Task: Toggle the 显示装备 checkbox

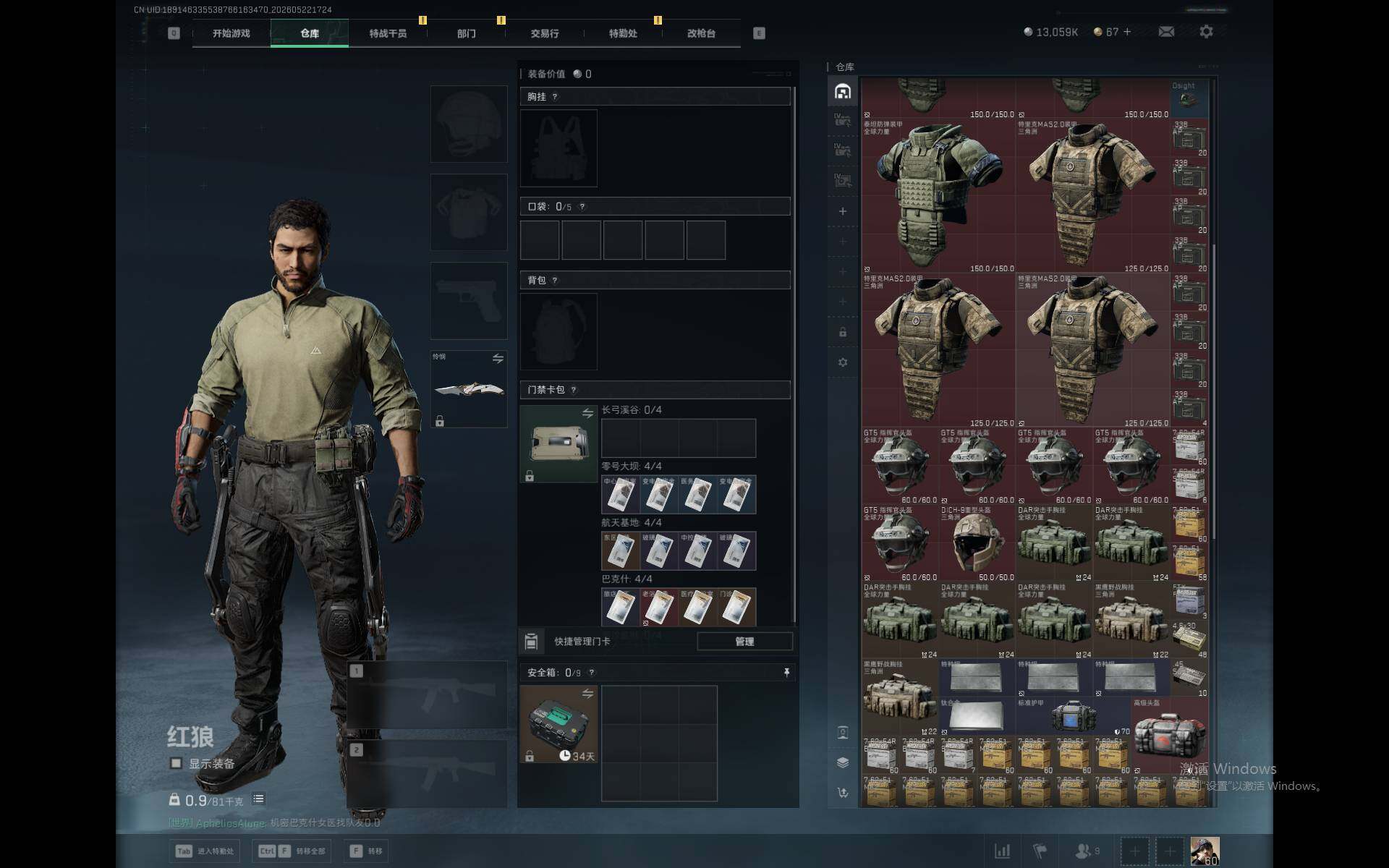Action: click(176, 763)
